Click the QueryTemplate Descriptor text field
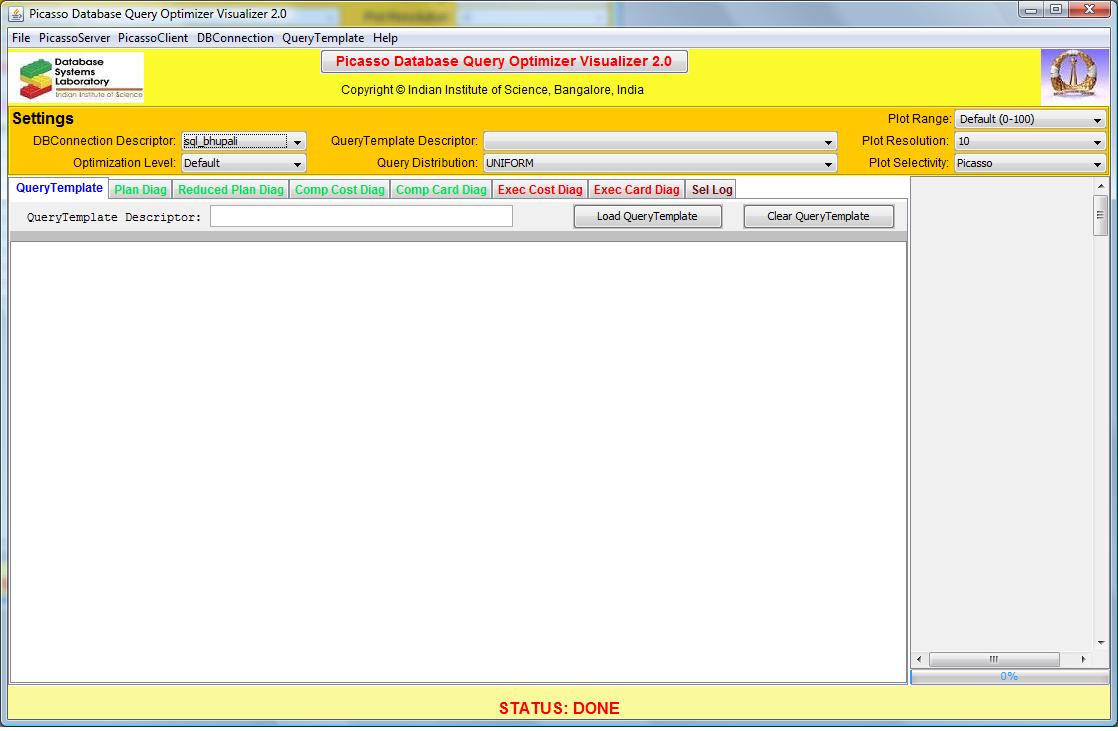 [x=361, y=217]
